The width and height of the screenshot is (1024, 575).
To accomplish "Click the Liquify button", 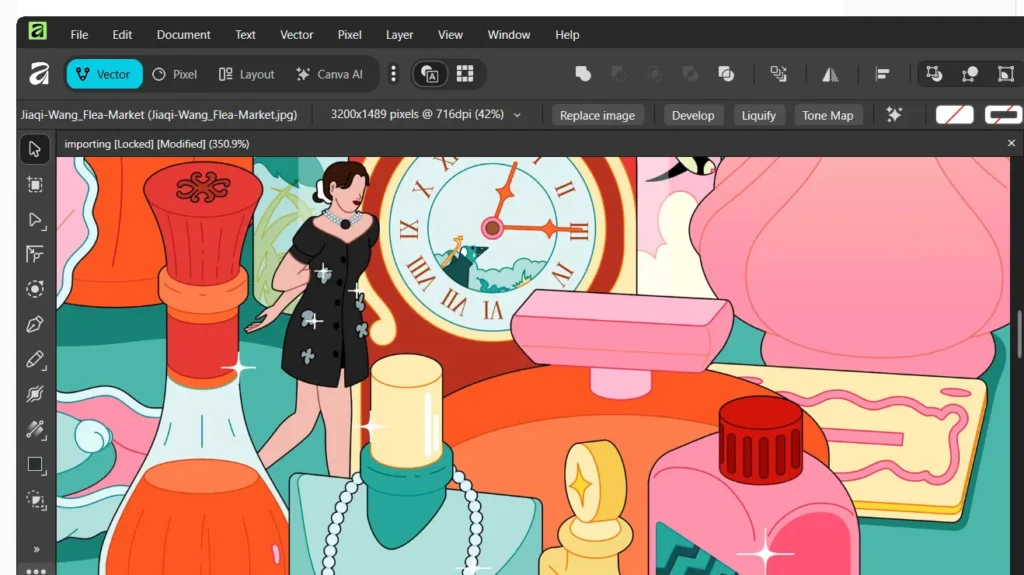I will (x=758, y=115).
